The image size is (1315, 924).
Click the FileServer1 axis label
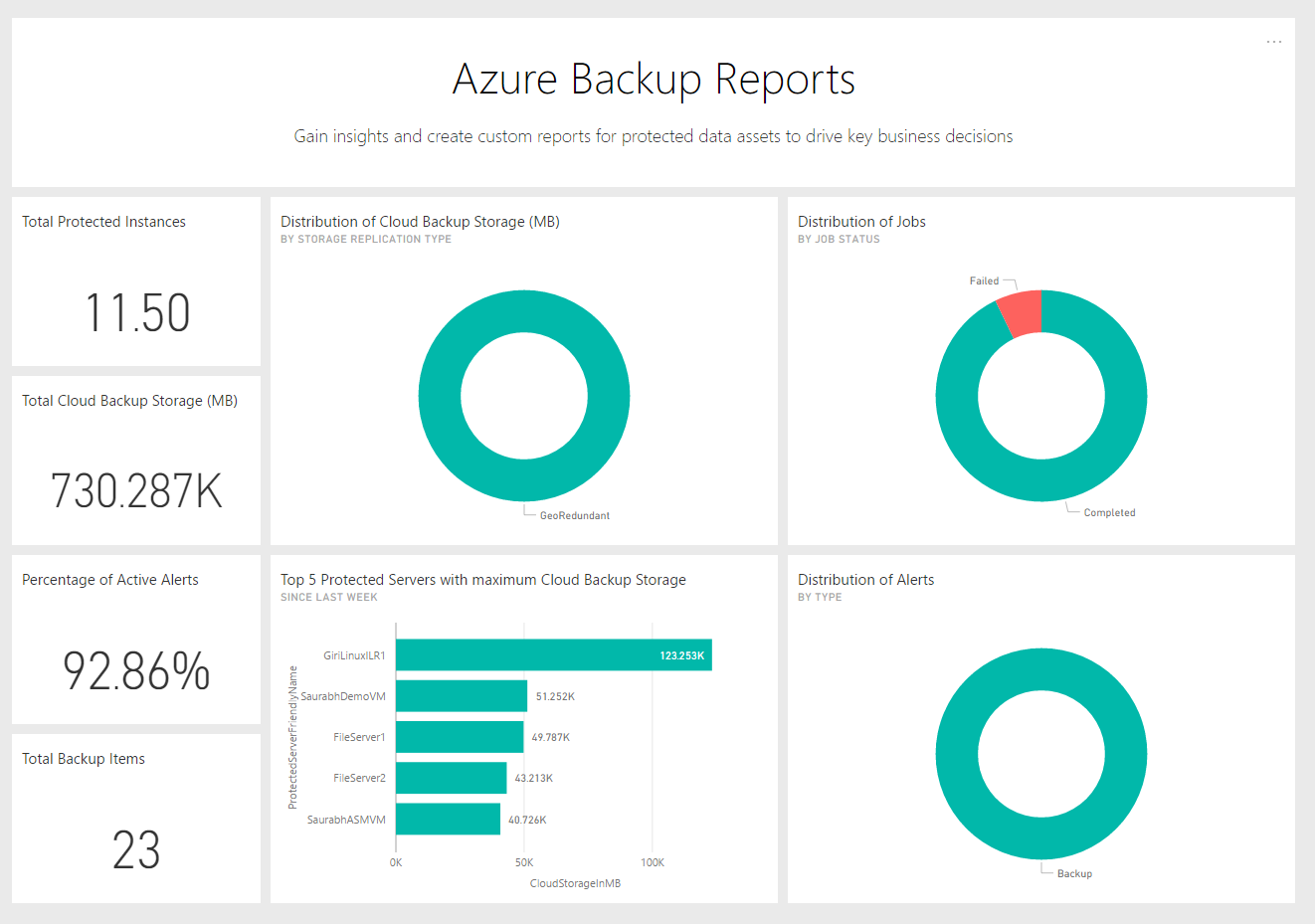point(359,737)
